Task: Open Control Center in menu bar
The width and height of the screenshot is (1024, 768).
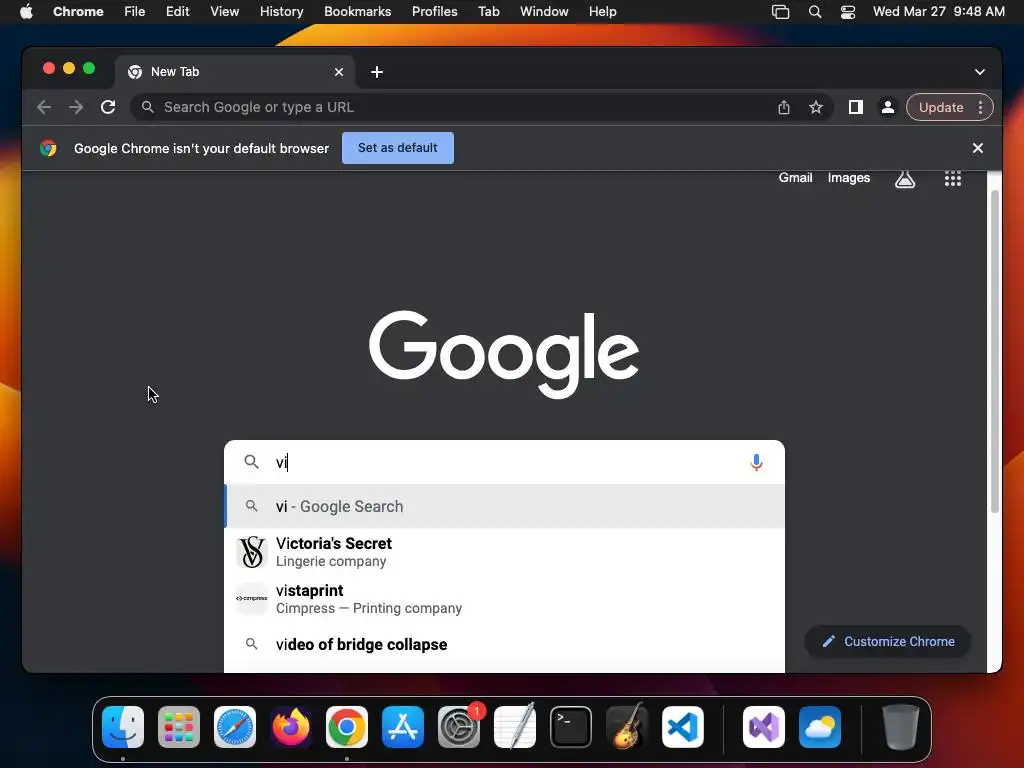Action: pyautogui.click(x=848, y=12)
